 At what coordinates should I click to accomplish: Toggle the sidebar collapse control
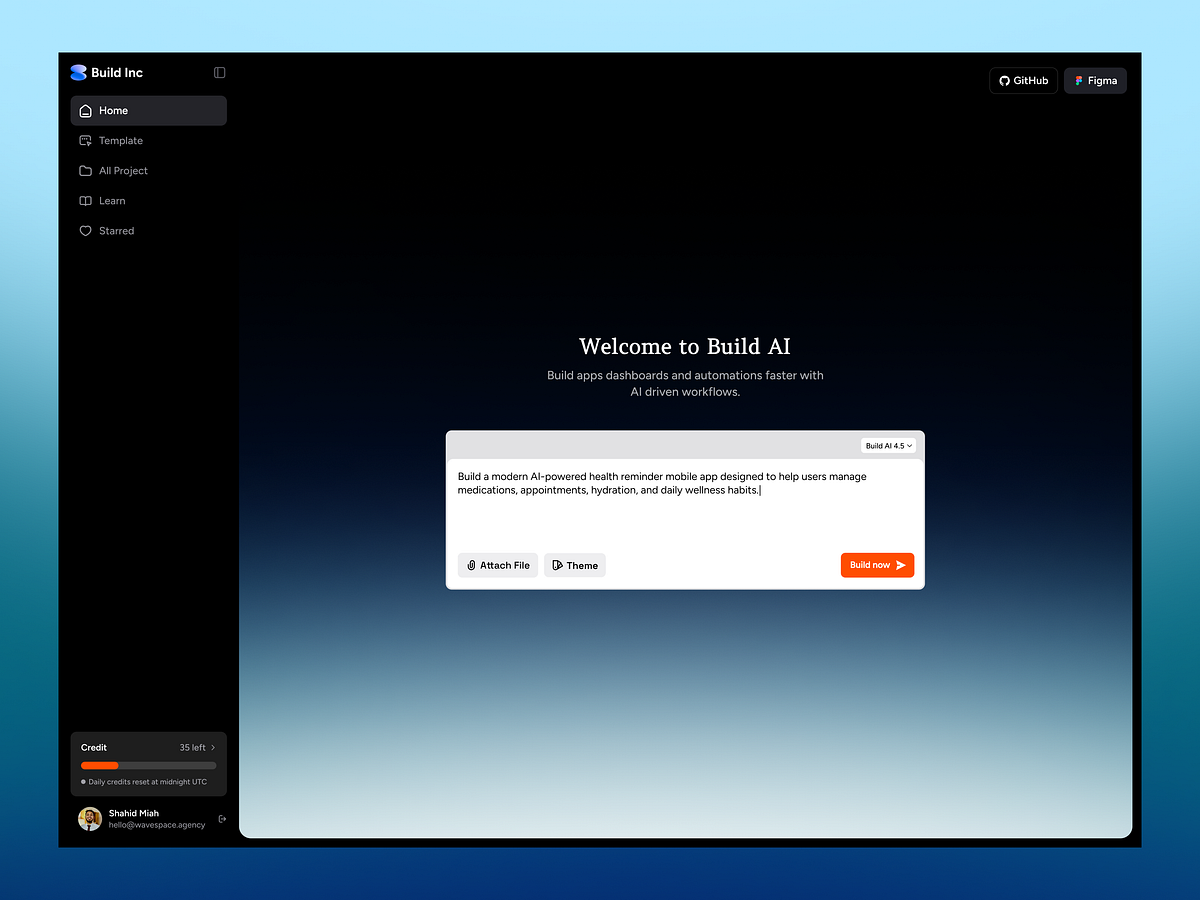click(219, 72)
